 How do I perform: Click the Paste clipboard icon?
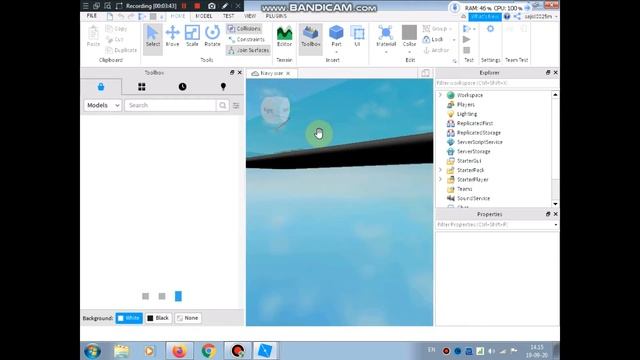(93, 36)
